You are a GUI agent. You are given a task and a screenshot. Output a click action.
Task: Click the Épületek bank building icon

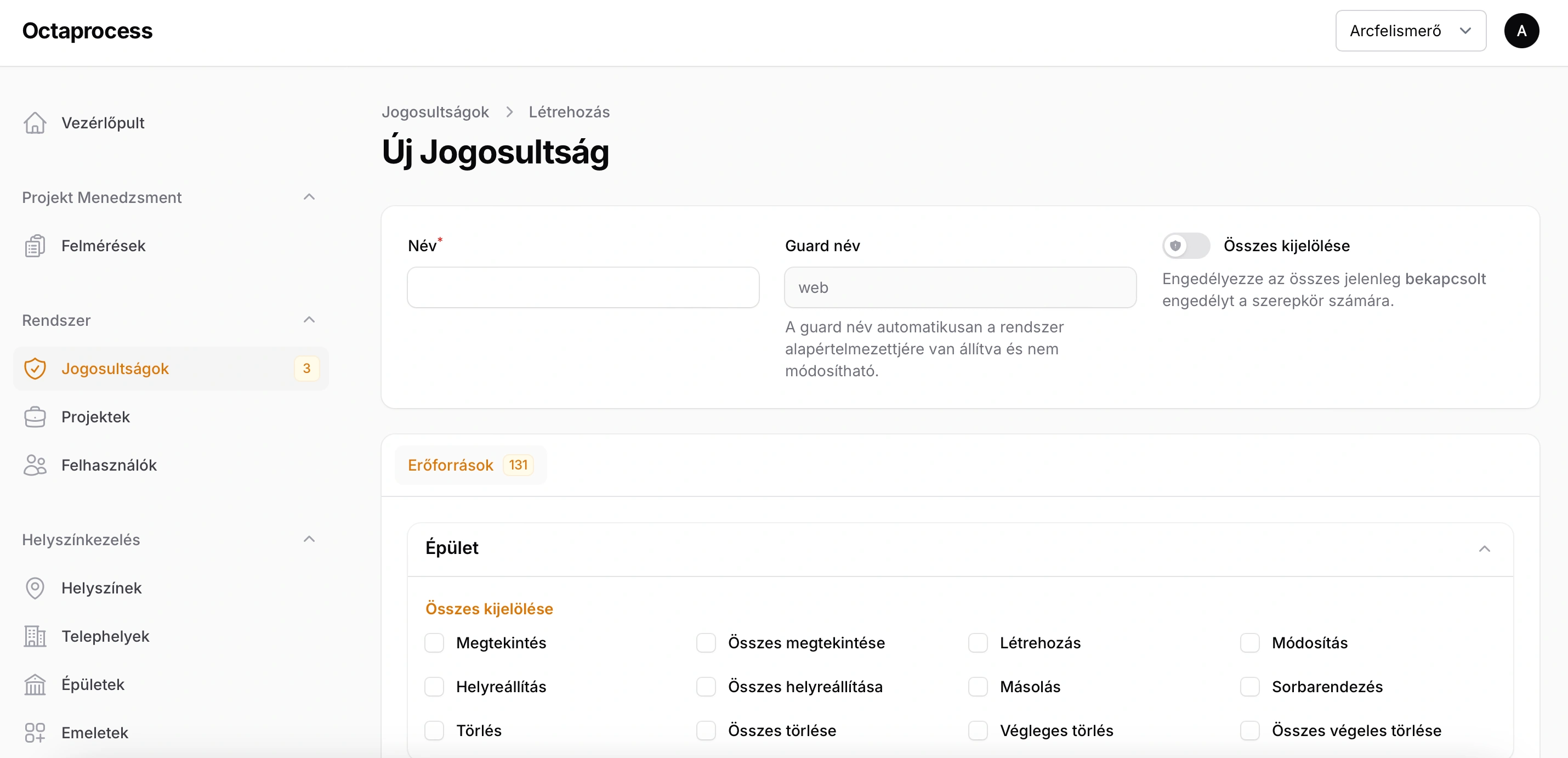pos(35,685)
